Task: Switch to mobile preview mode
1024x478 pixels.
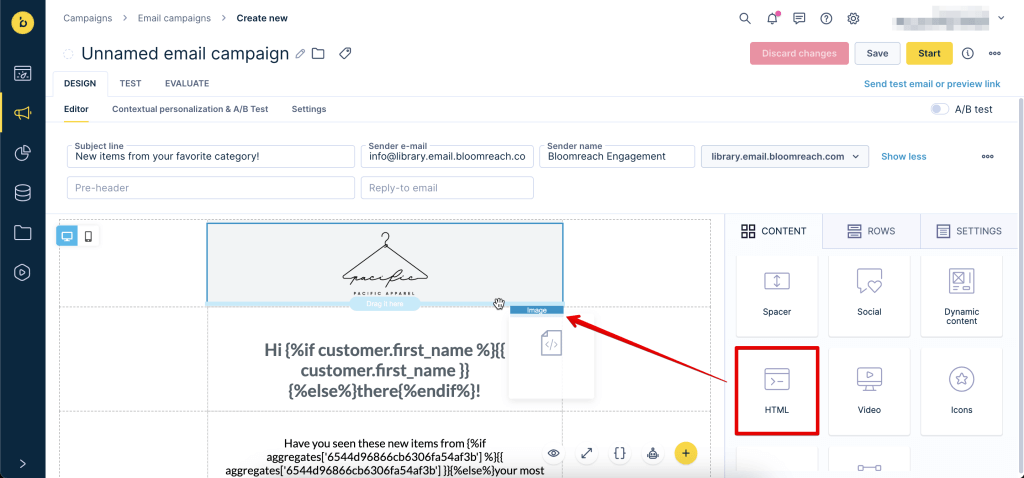Action: 88,236
